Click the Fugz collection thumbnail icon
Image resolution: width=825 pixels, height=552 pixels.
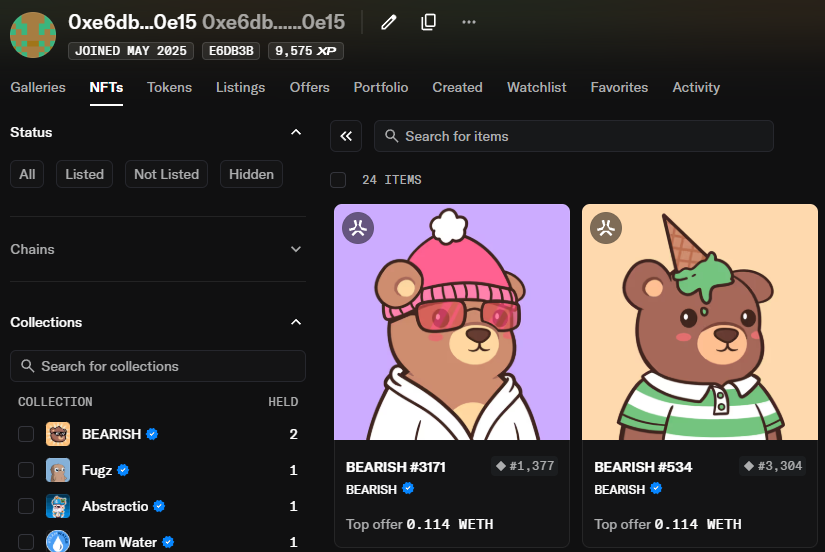coord(58,470)
